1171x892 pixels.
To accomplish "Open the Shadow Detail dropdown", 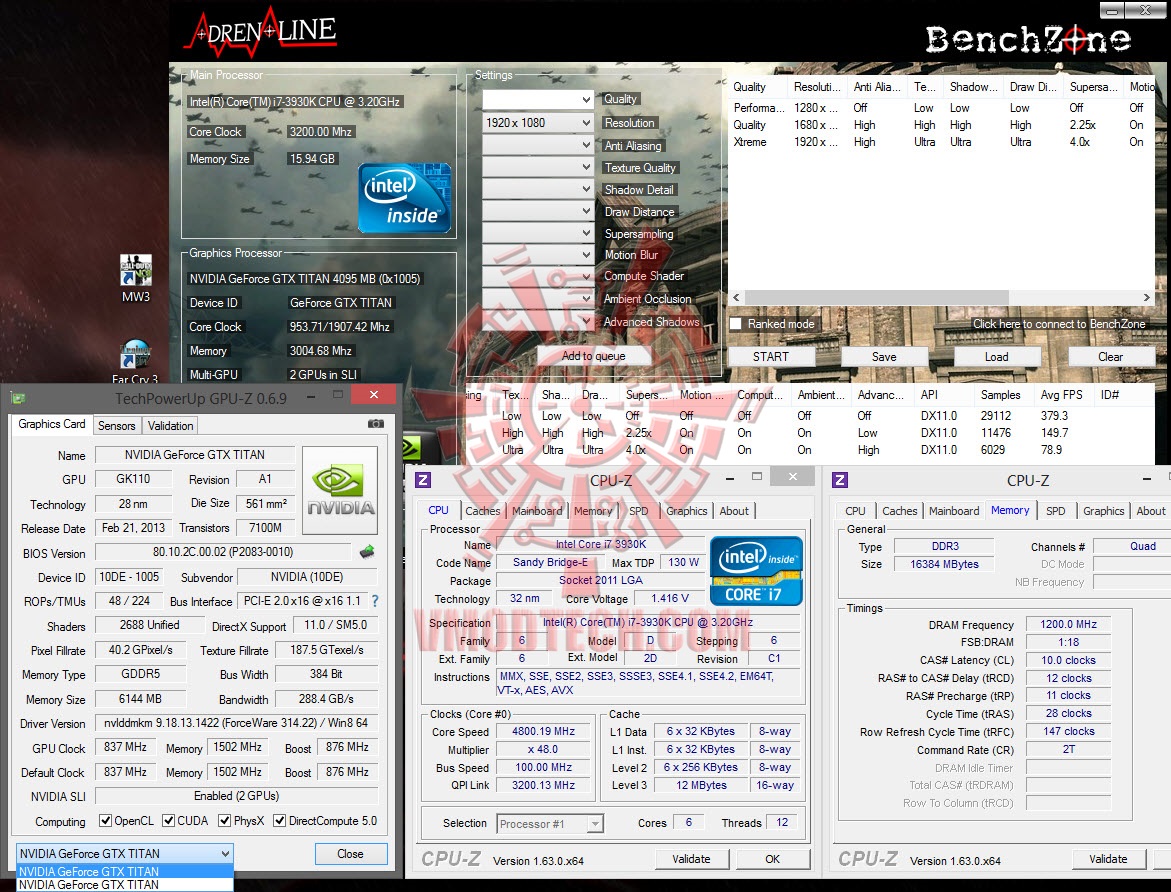I will (538, 189).
